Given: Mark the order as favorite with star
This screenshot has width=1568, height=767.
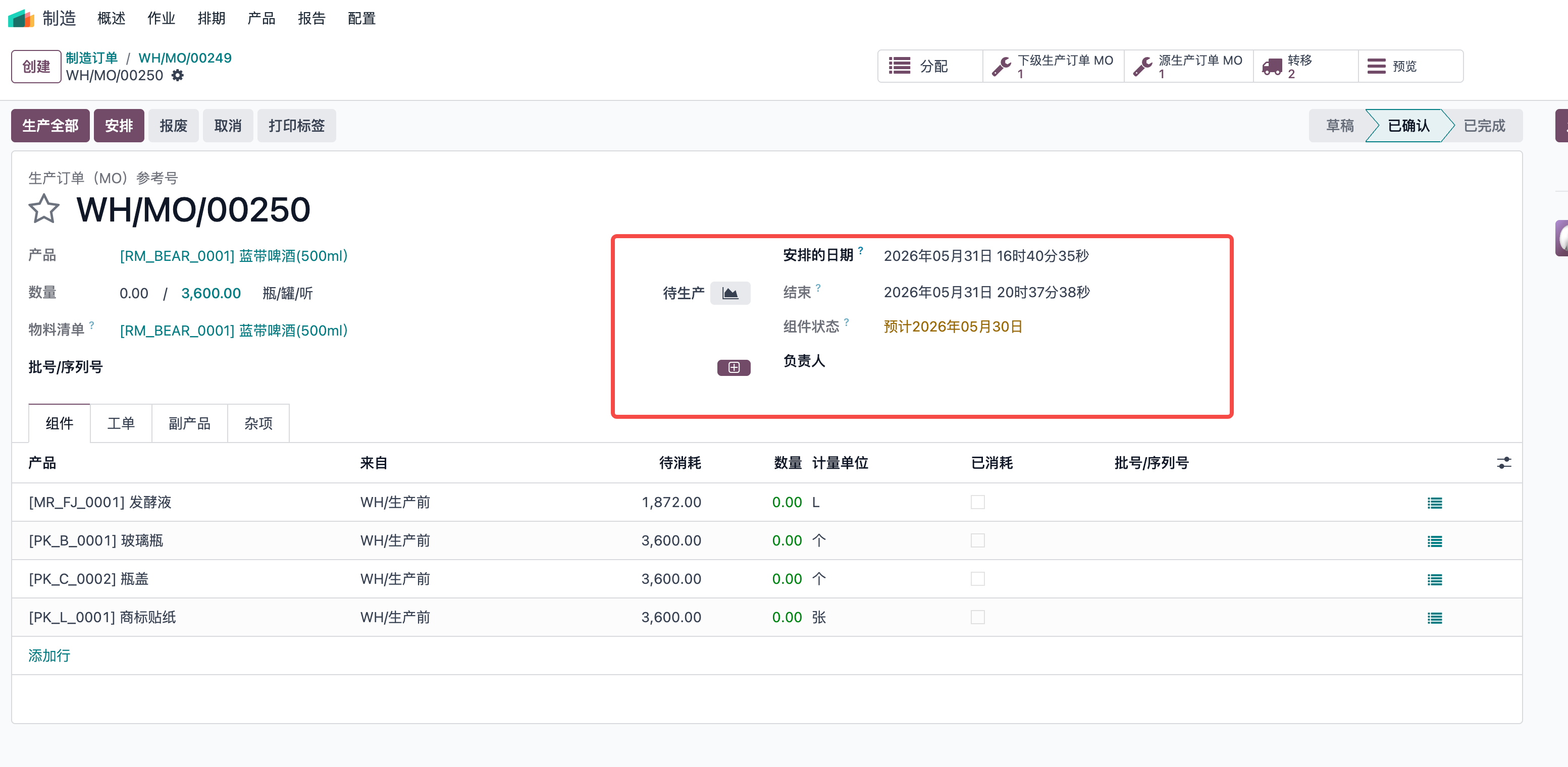Looking at the screenshot, I should click(44, 208).
